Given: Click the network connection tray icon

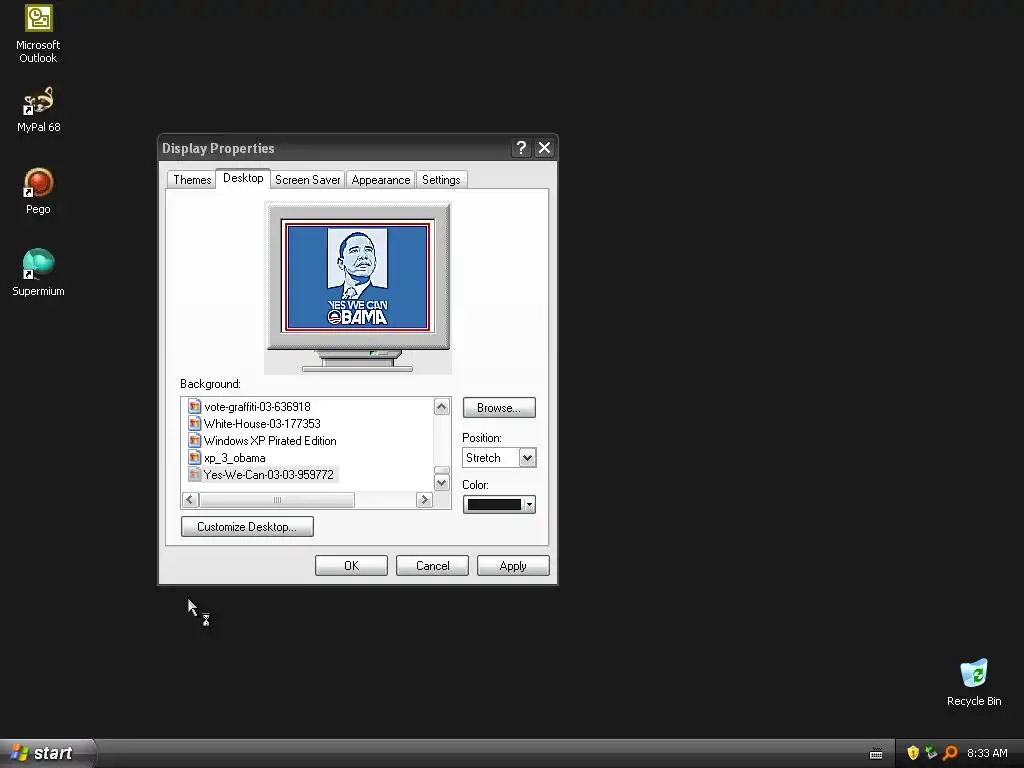Looking at the screenshot, I should coord(931,753).
